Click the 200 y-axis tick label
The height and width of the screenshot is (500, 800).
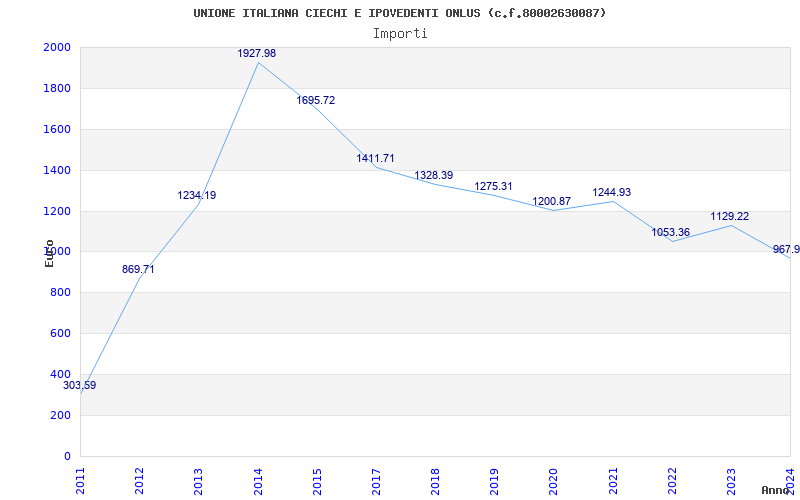click(61, 415)
